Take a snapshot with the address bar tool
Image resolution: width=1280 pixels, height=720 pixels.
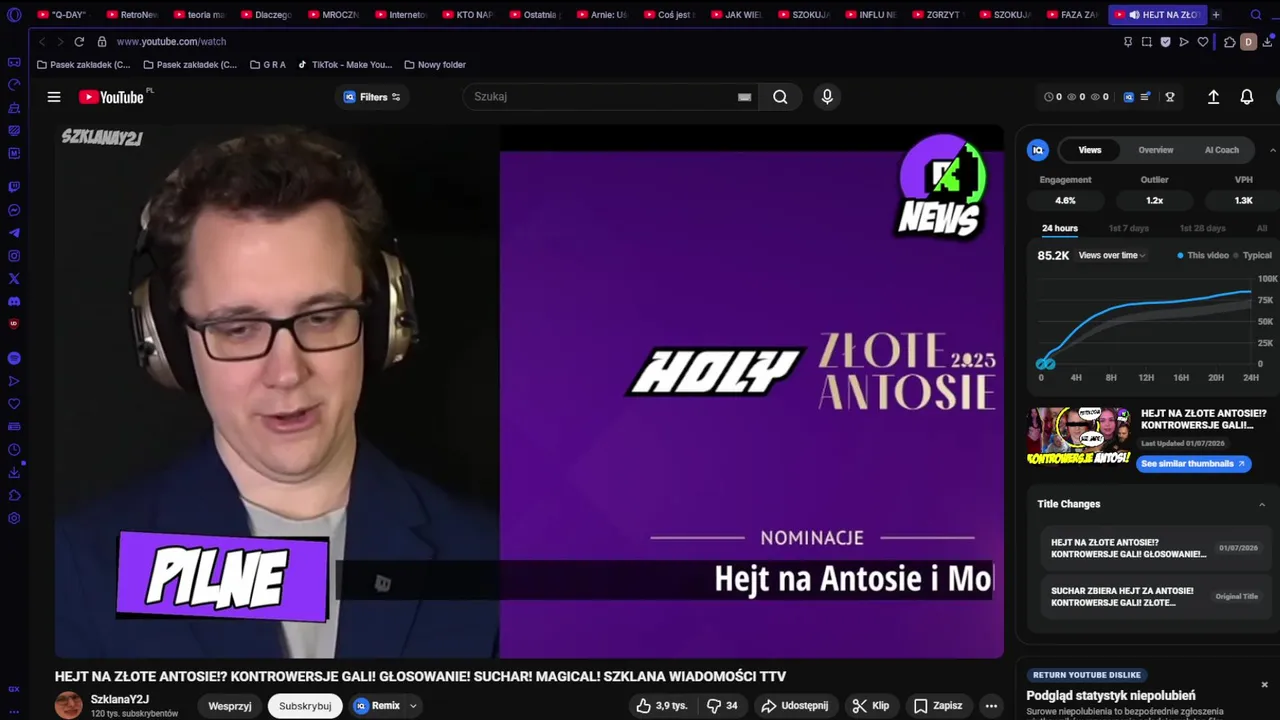pyautogui.click(x=1146, y=42)
